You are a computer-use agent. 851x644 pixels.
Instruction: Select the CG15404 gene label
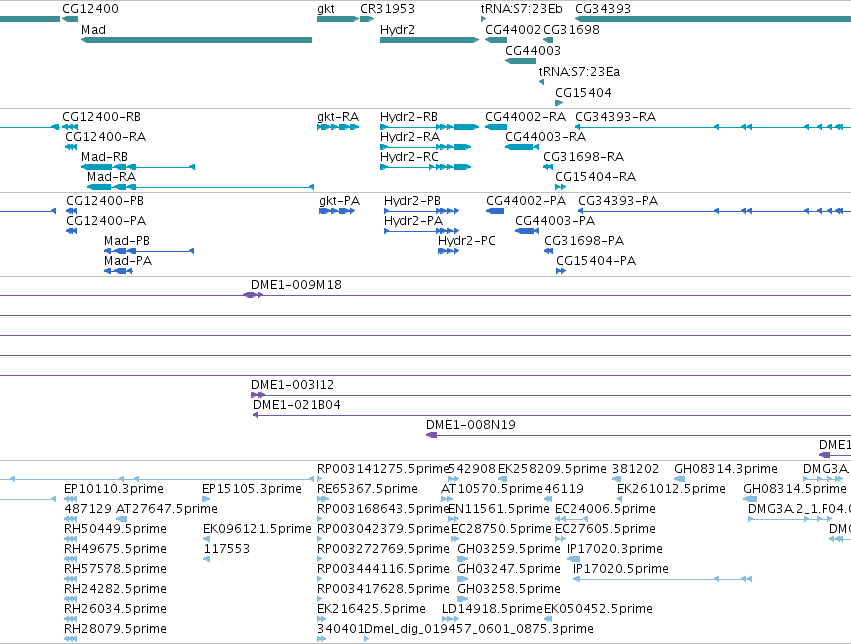point(583,93)
